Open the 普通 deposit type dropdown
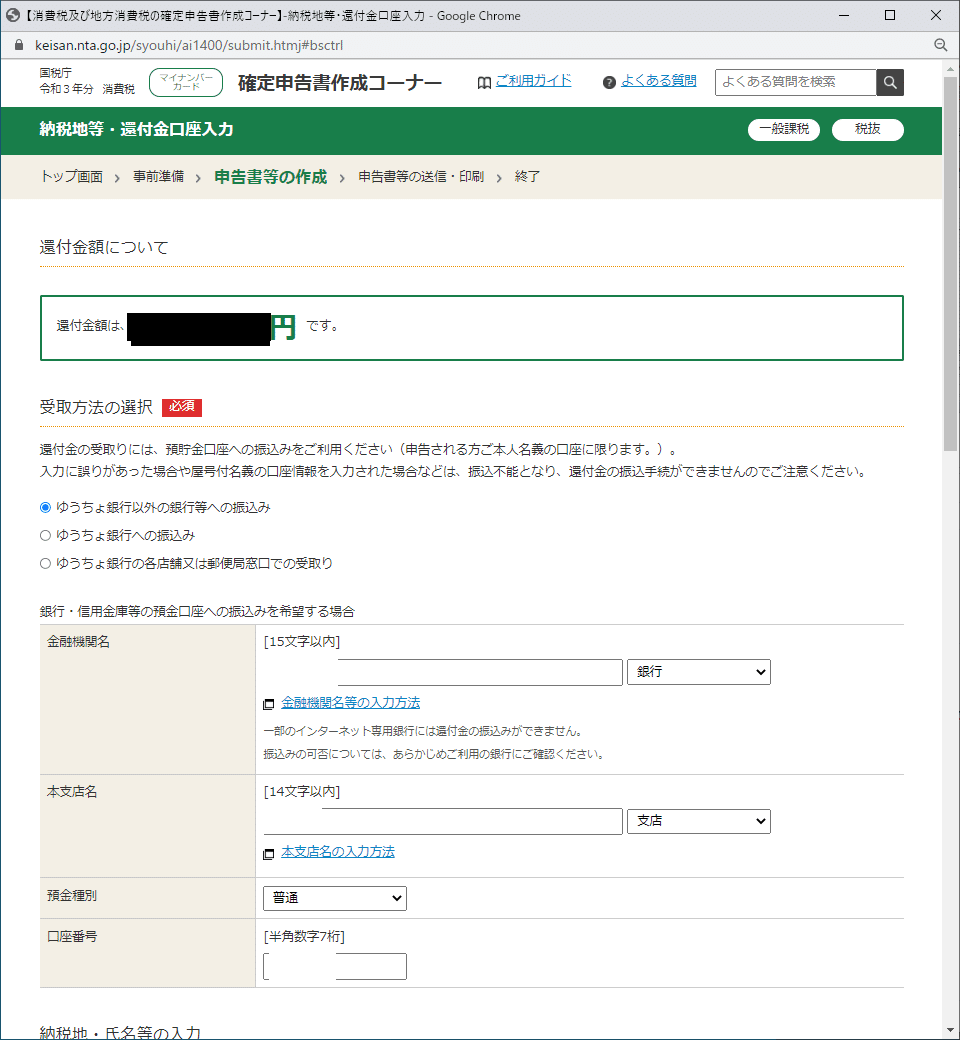 (335, 898)
